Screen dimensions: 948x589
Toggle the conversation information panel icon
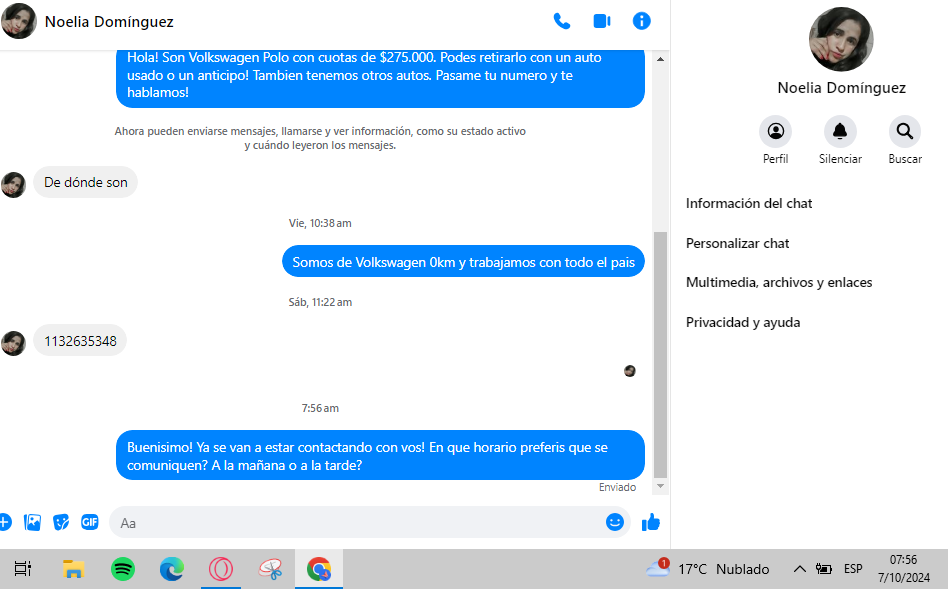641,21
